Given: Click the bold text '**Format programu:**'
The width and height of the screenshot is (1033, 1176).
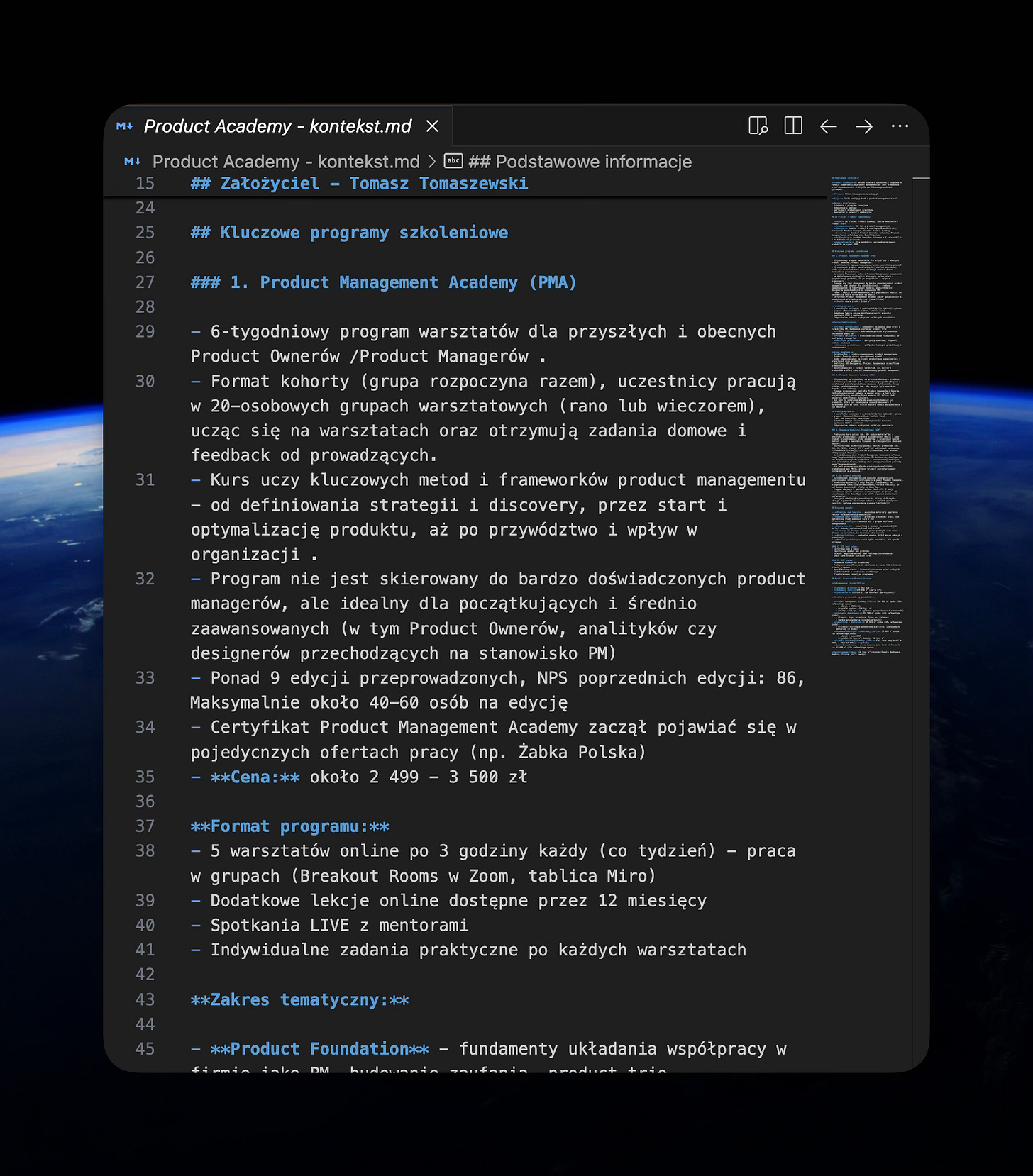Looking at the screenshot, I should pos(290,826).
